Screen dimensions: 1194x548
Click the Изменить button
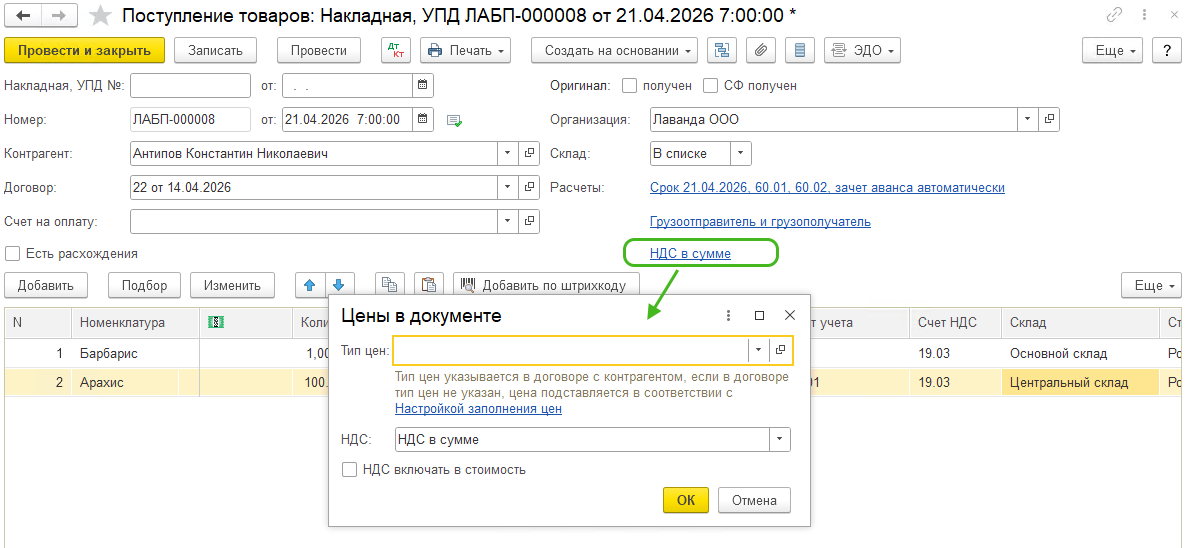coord(232,285)
